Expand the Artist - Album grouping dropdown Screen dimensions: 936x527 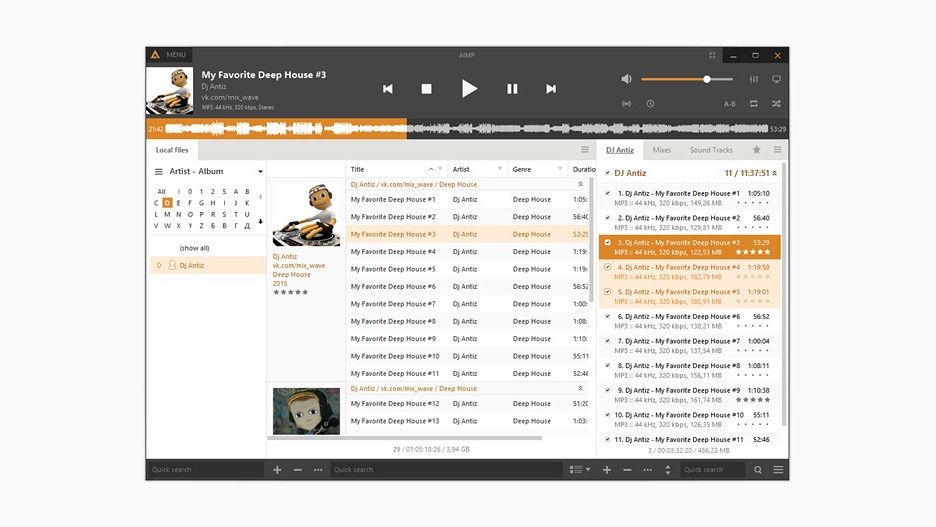coord(260,172)
